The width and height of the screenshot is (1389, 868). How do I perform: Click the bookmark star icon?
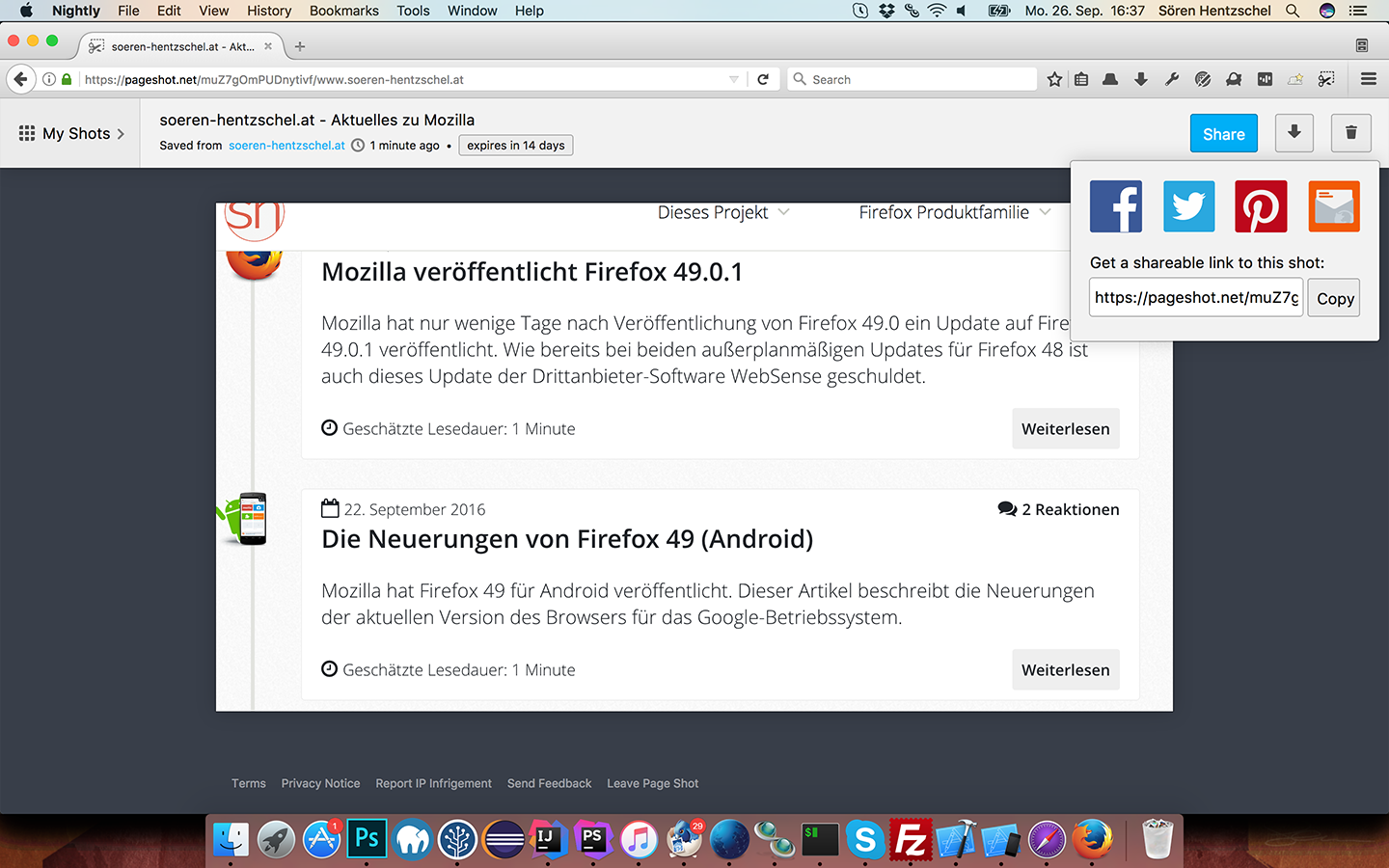click(1054, 79)
